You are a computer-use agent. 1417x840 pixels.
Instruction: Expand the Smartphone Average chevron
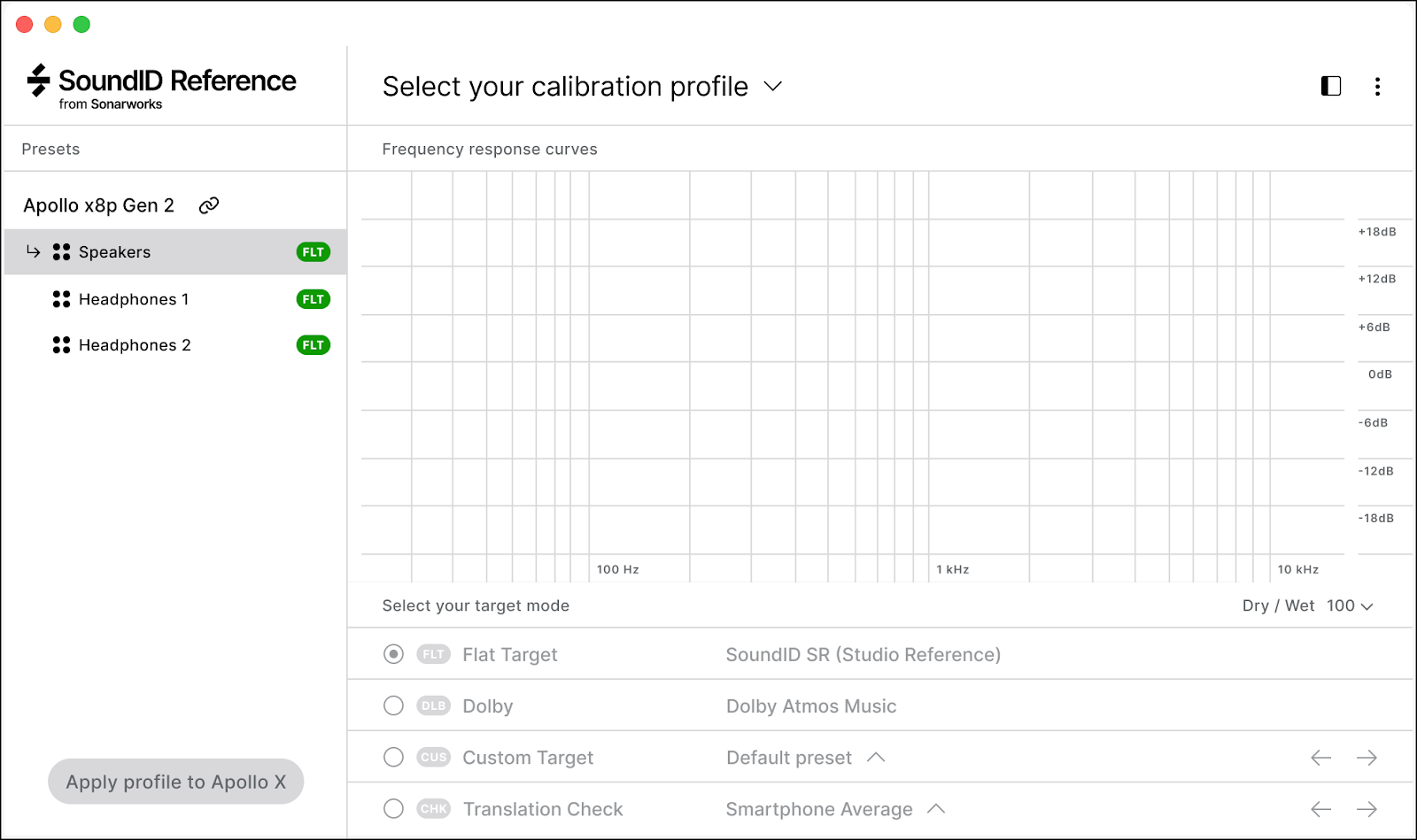pyautogui.click(x=936, y=809)
